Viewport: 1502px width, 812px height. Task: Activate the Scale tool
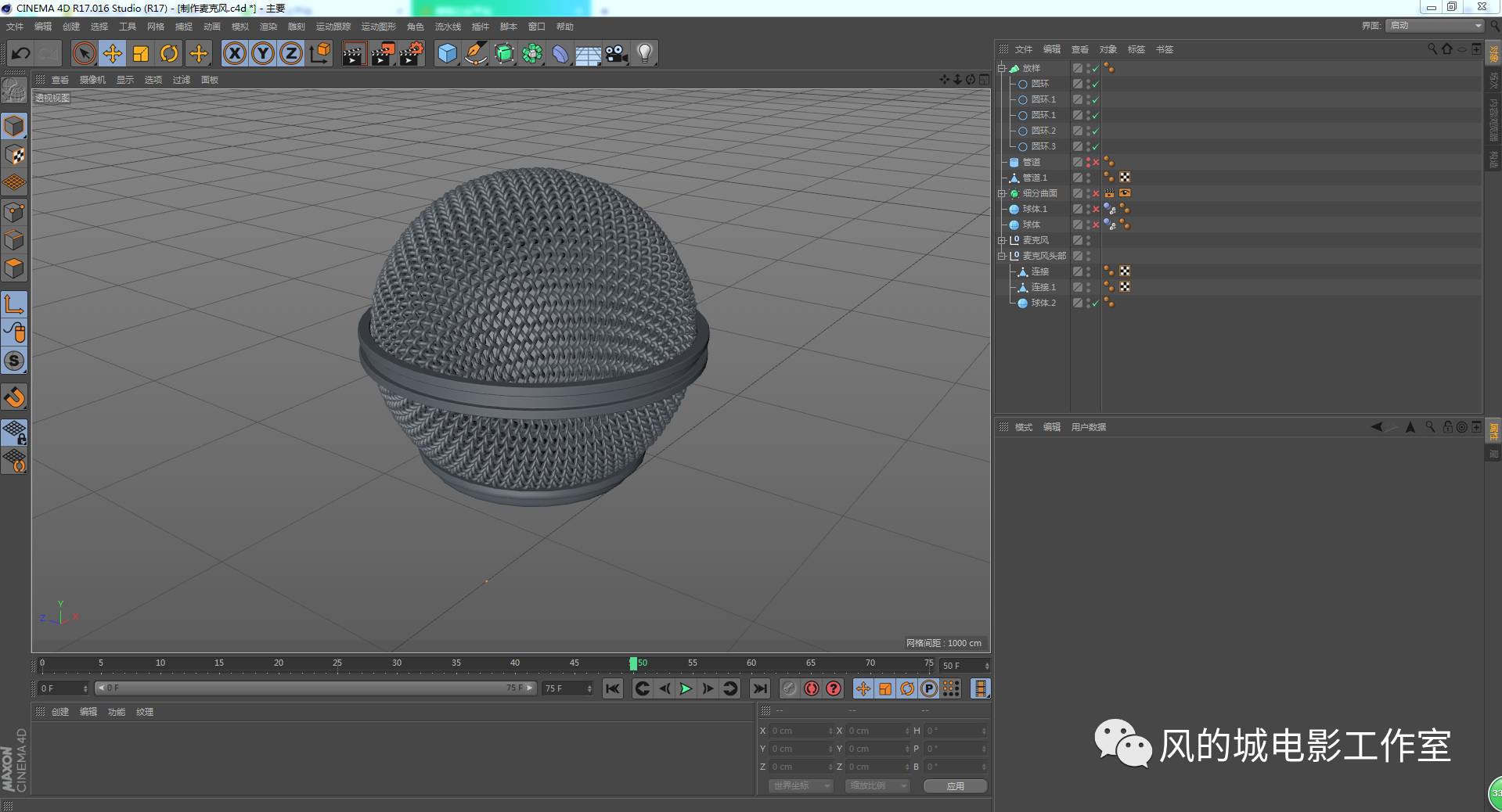point(141,53)
